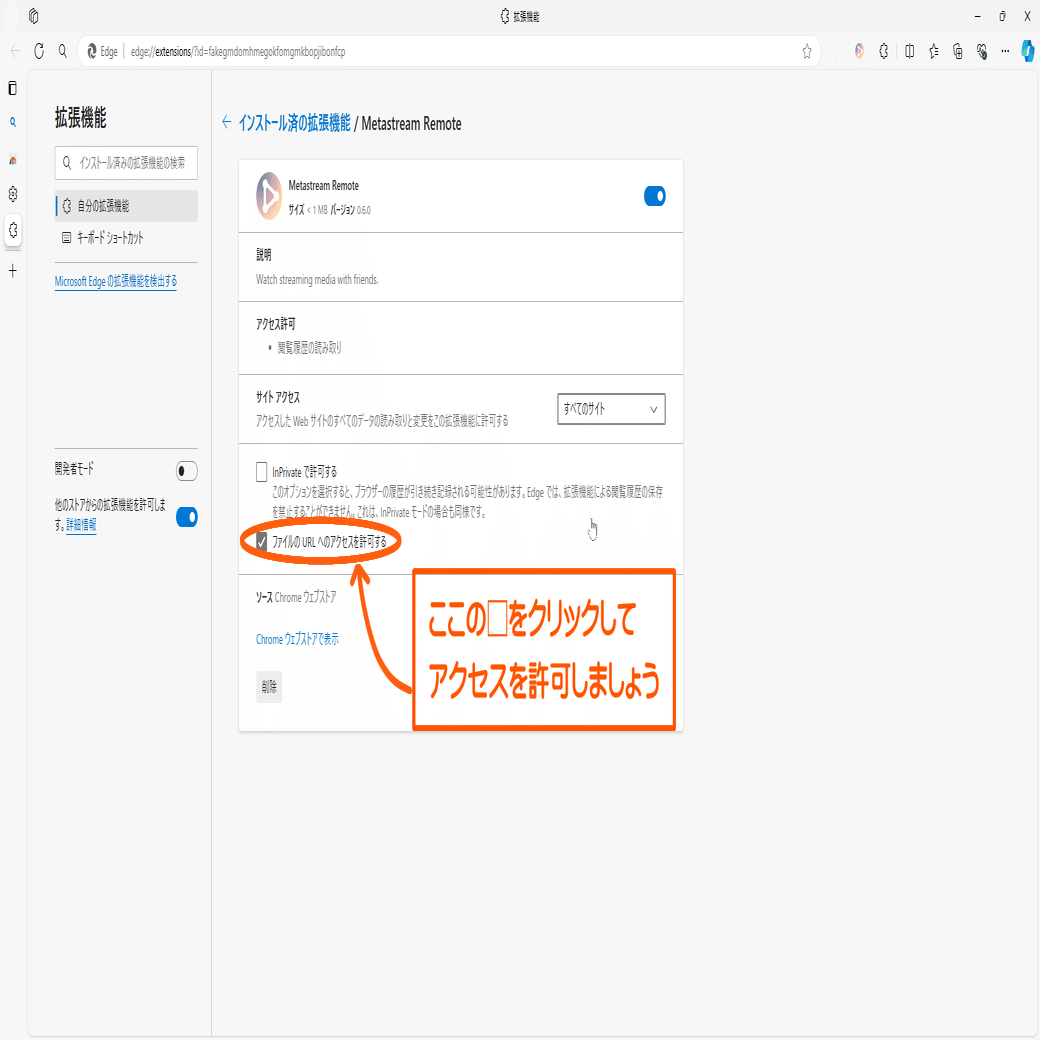Open the Favorites list toolbar icon
Screen dimensions: 1040x1040
[x=934, y=51]
